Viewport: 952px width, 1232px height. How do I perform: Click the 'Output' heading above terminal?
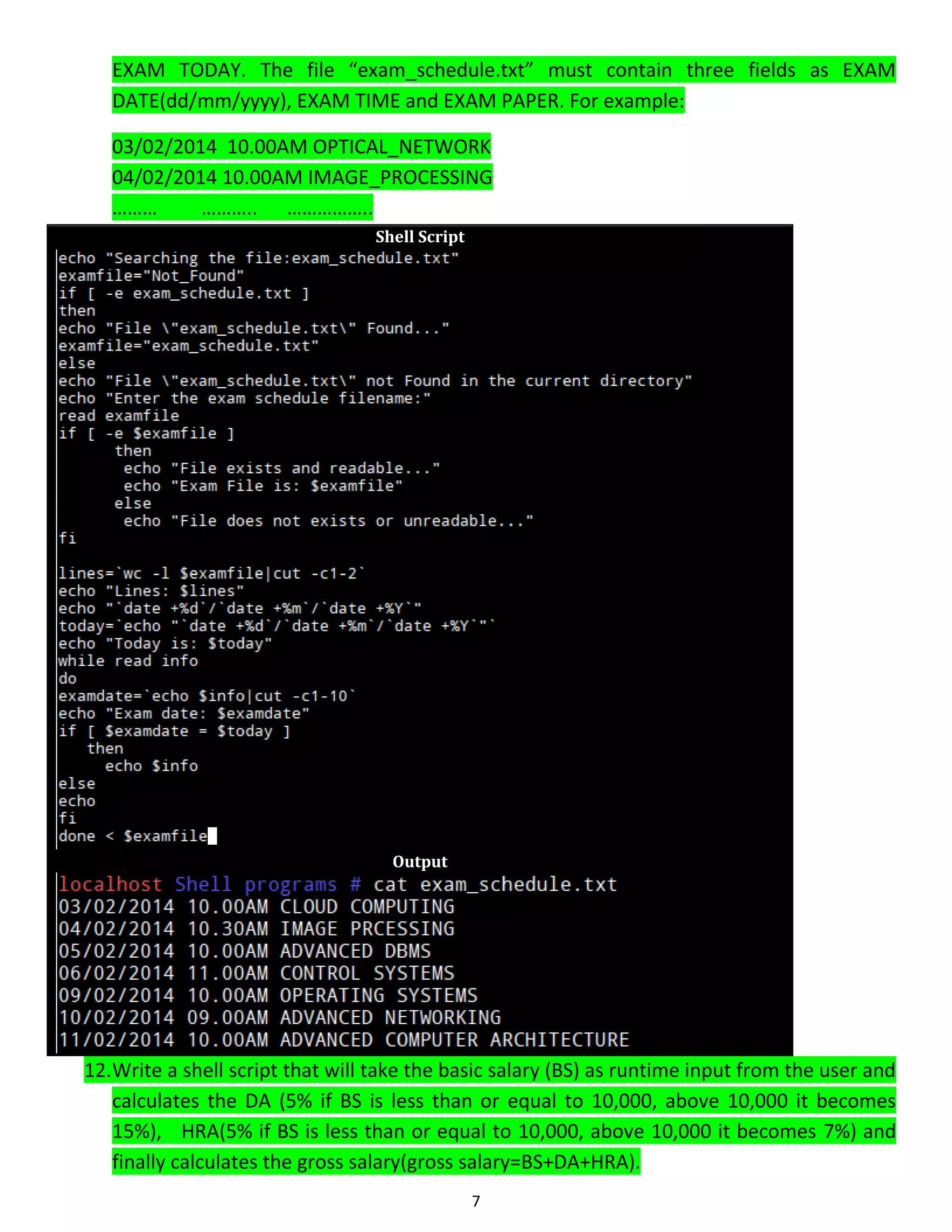pos(420,861)
